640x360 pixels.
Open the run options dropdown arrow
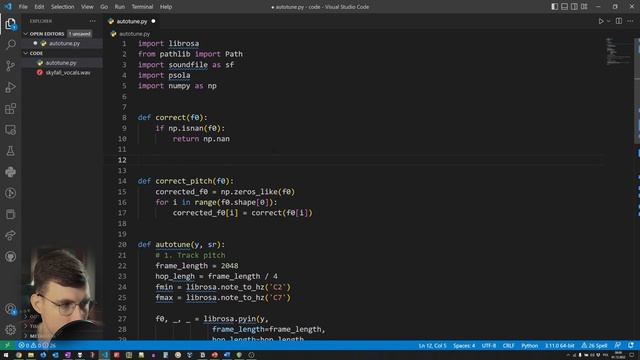tap(609, 21)
